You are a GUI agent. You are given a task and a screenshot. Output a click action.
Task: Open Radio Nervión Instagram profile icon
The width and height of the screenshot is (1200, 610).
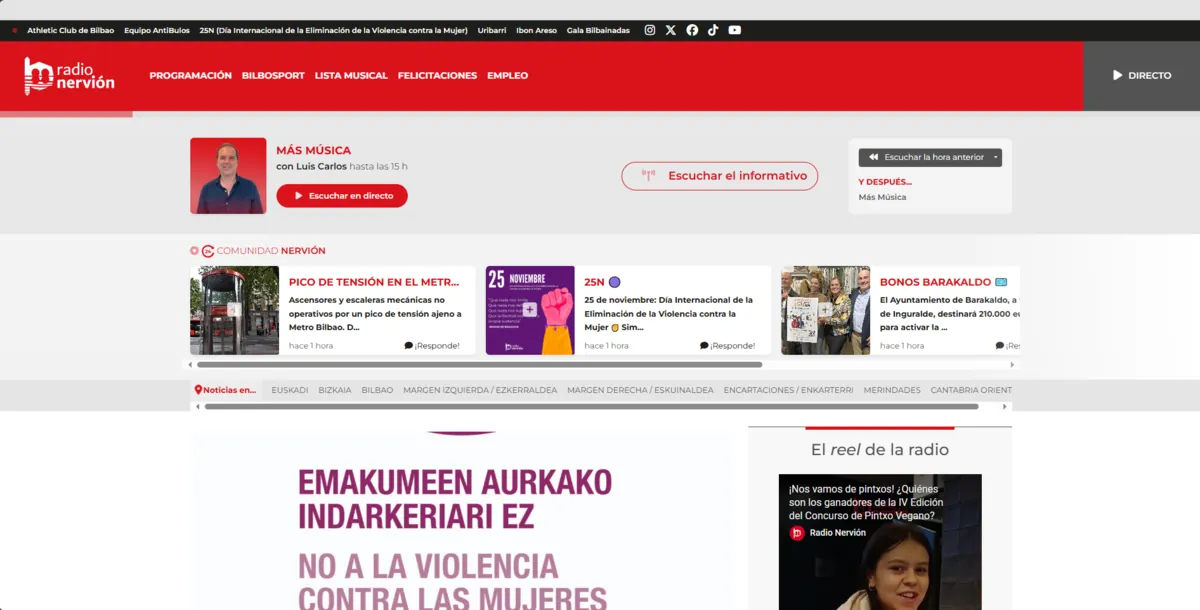point(649,30)
